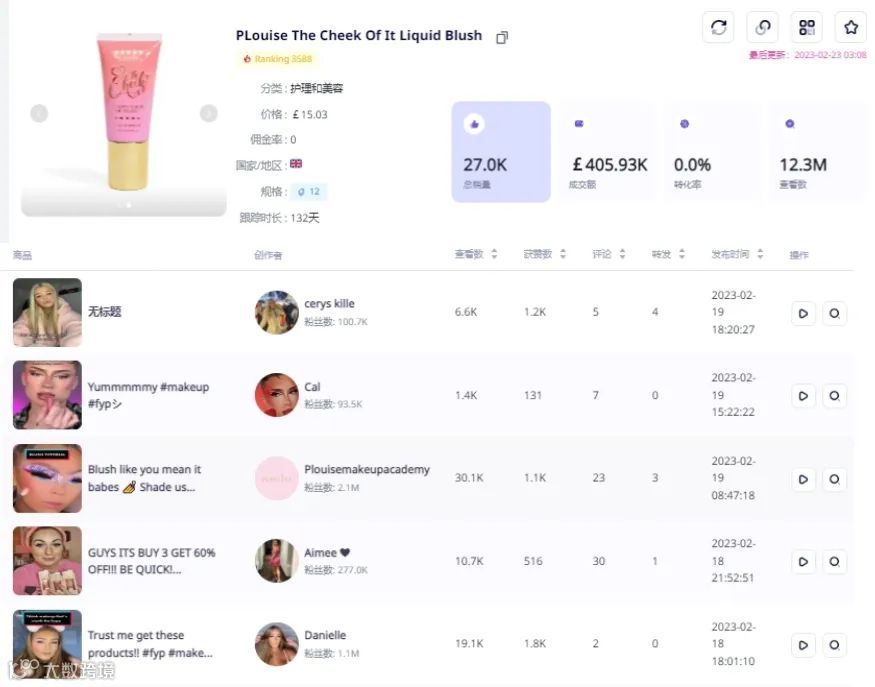Click search icon in Cal row
Viewport: 875px width, 687px height.
(834, 396)
